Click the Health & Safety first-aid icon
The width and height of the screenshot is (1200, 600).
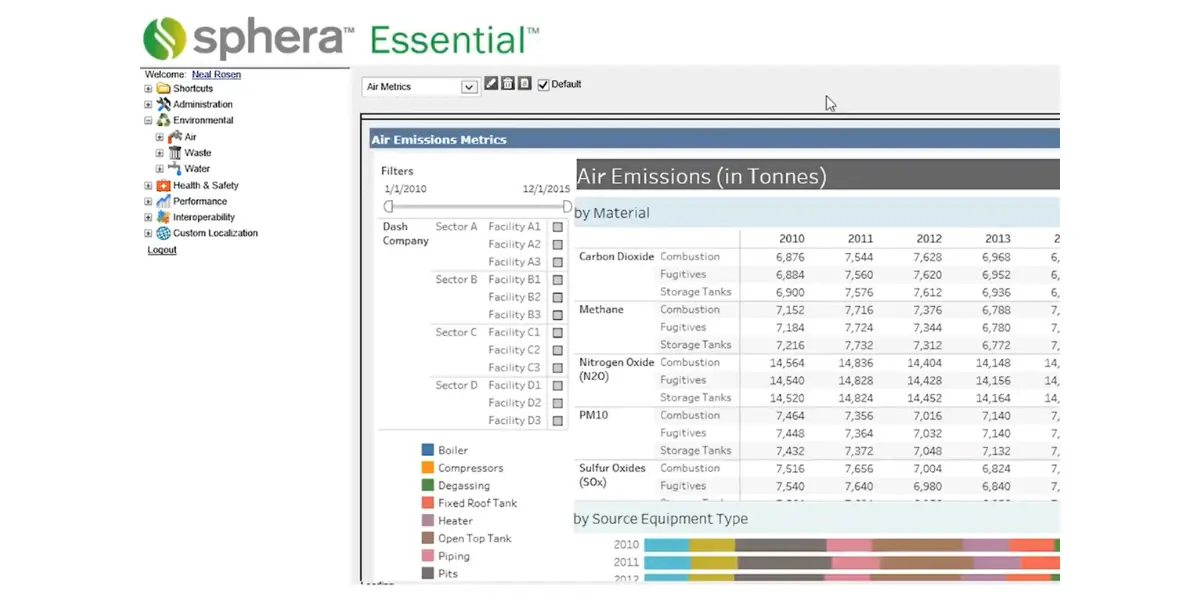[163, 186]
